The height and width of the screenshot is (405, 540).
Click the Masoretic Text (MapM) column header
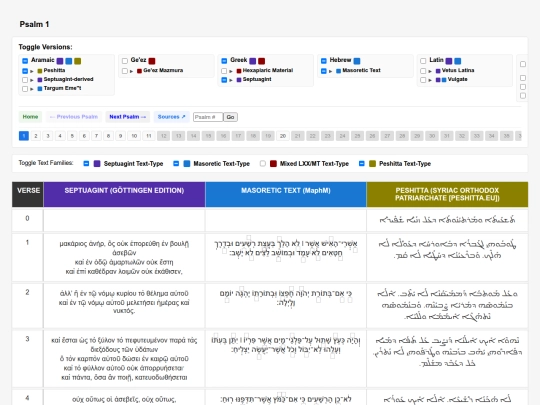(x=286, y=195)
